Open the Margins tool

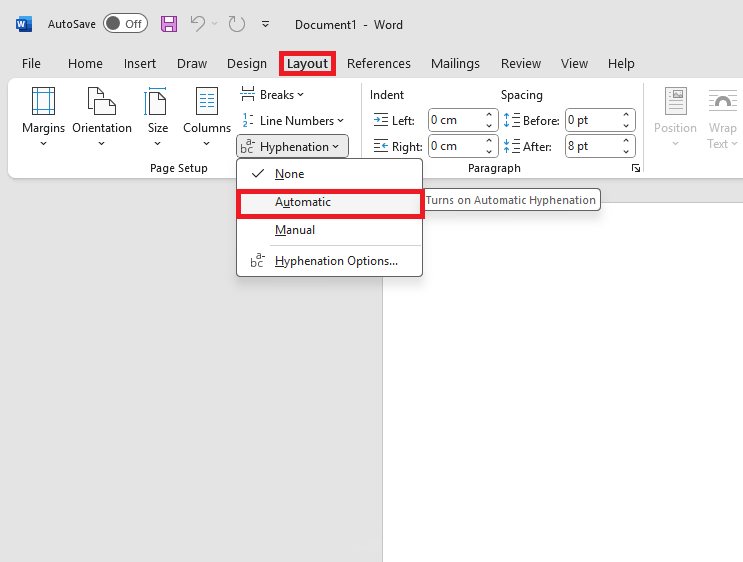click(43, 116)
